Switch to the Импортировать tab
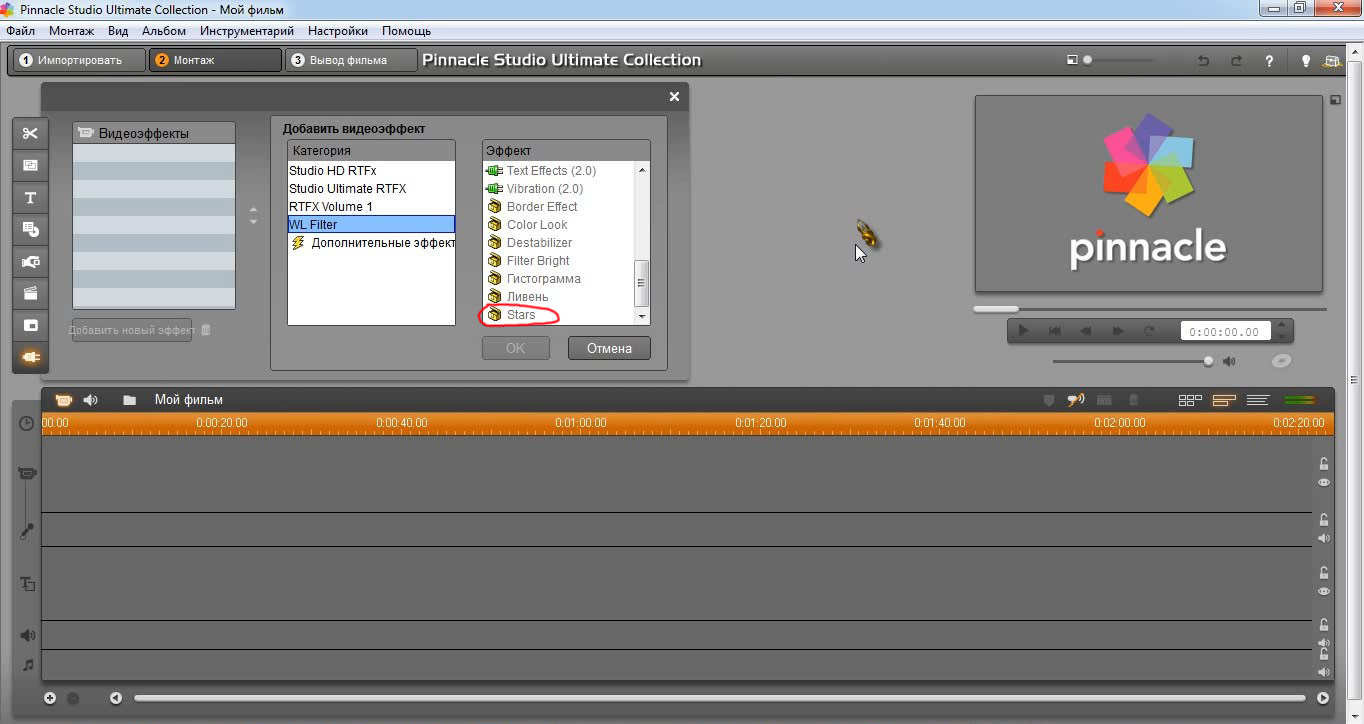The height and width of the screenshot is (724, 1364). (78, 60)
